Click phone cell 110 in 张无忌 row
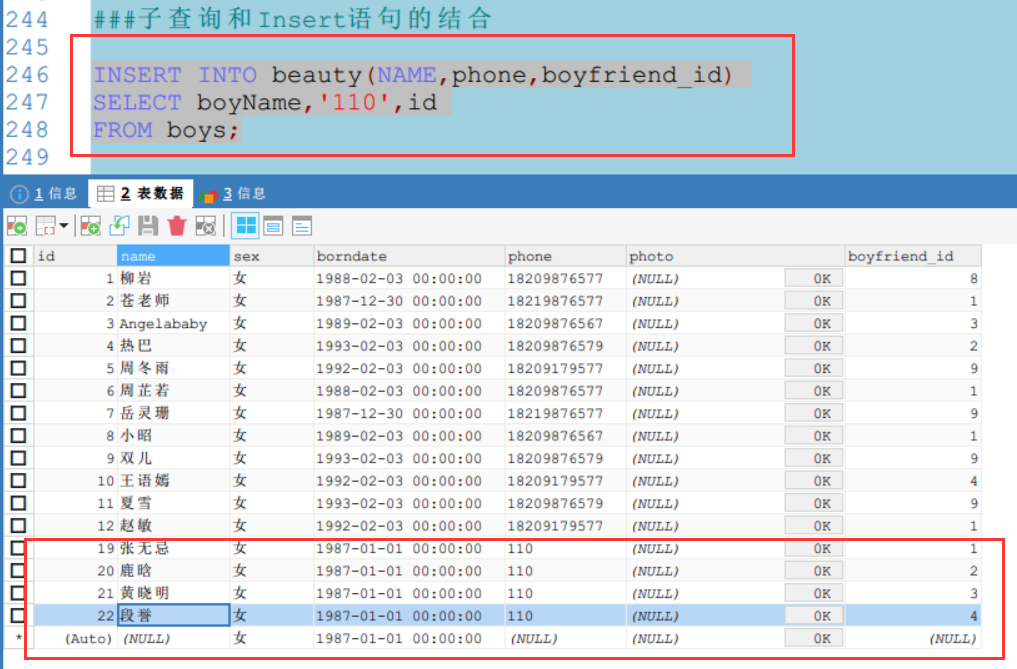1017x669 pixels. coord(565,548)
